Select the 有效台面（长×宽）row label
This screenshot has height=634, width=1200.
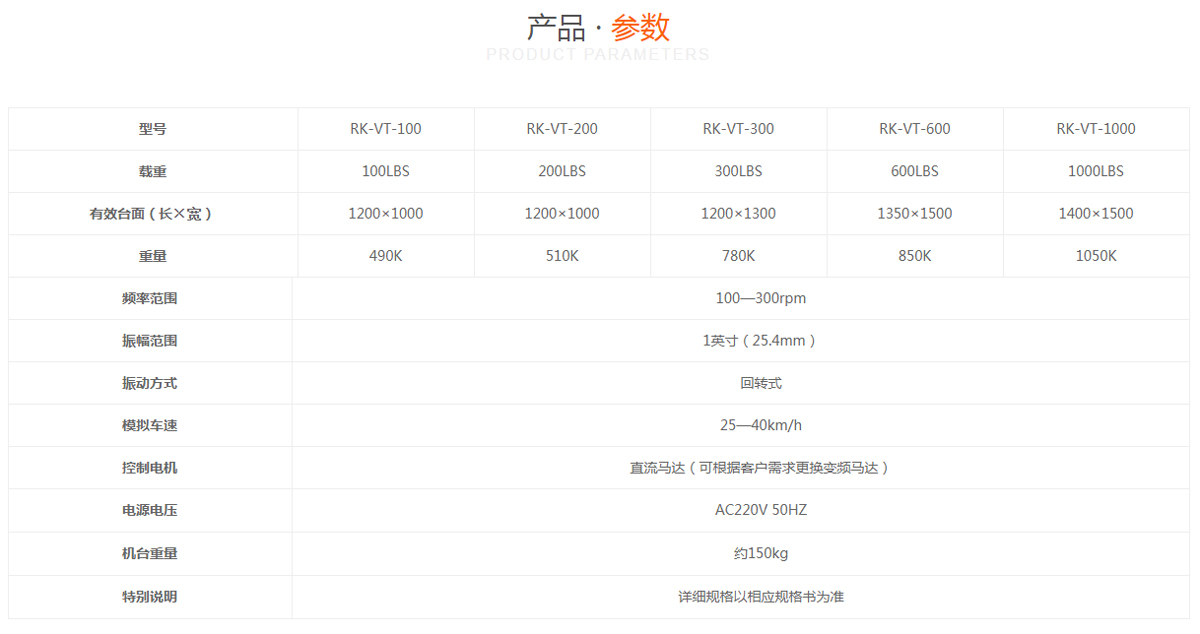pyautogui.click(x=150, y=213)
